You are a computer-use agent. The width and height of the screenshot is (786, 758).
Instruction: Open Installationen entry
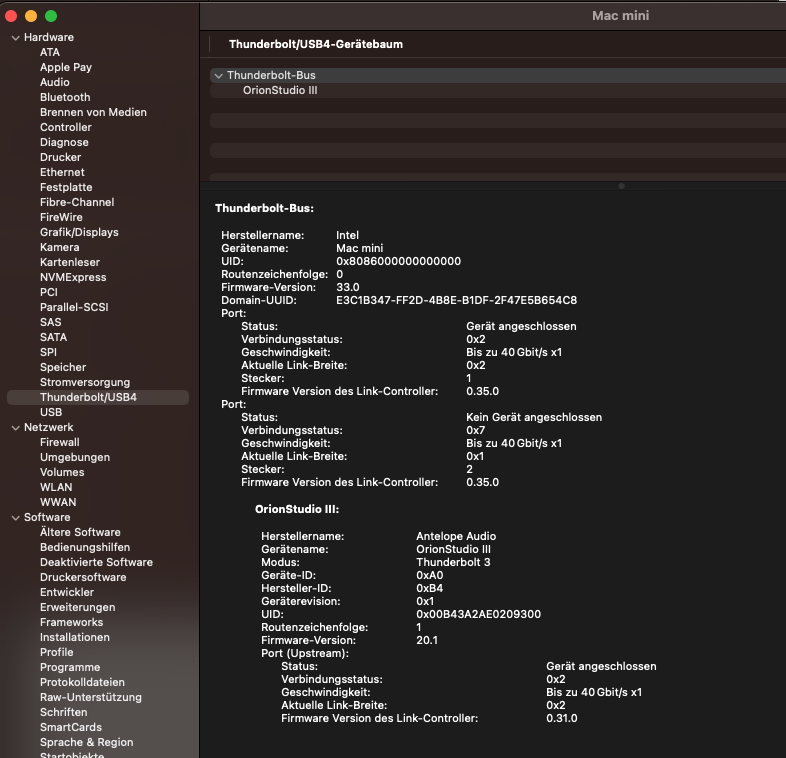tap(75, 637)
